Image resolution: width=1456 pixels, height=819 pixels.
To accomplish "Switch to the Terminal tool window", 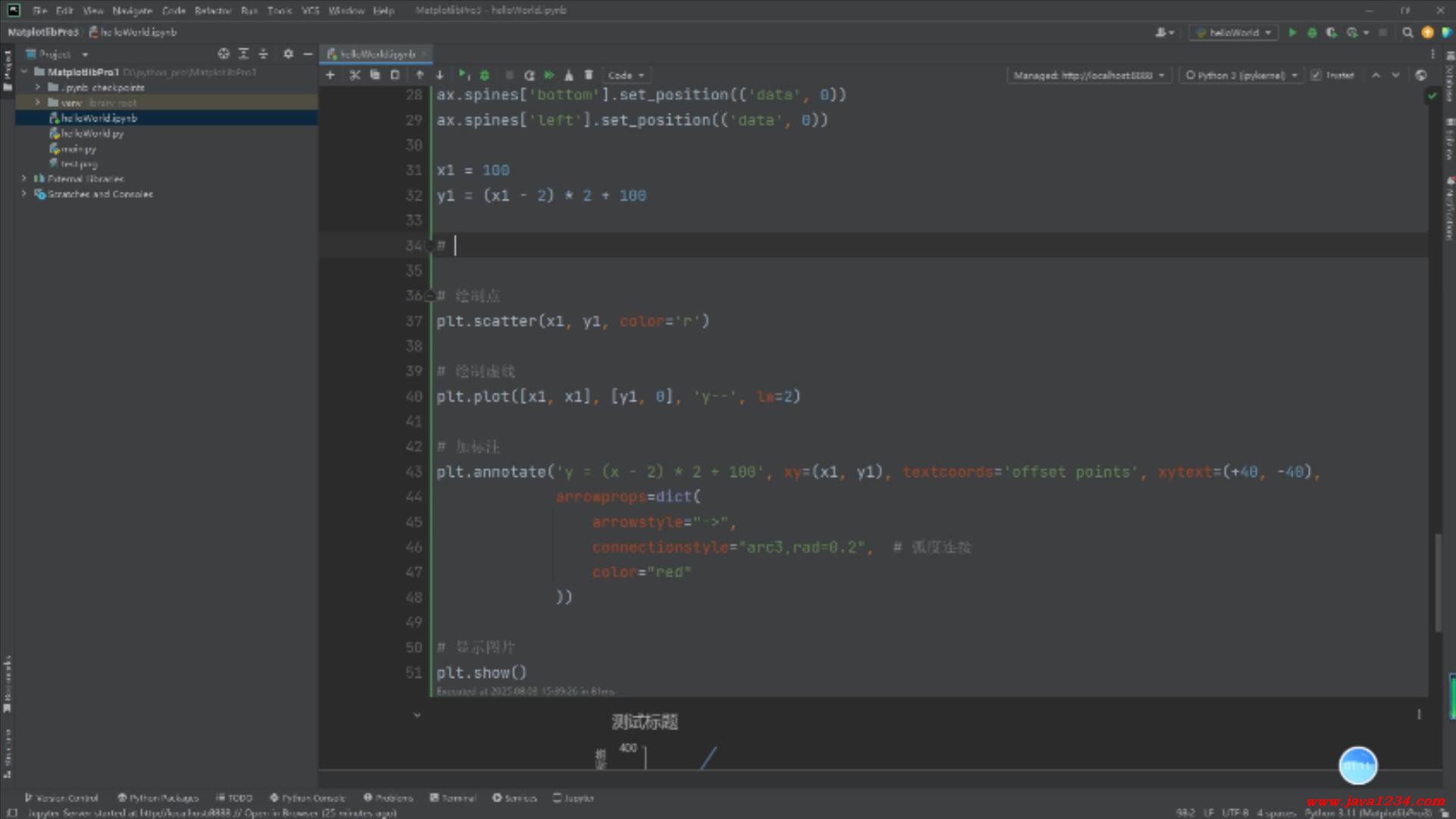I will (x=453, y=798).
